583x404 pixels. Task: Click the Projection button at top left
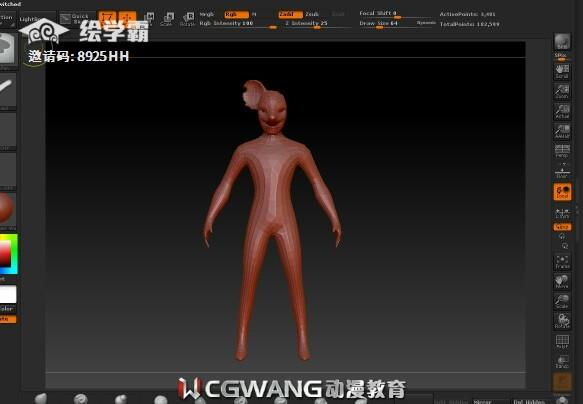click(x=7, y=19)
